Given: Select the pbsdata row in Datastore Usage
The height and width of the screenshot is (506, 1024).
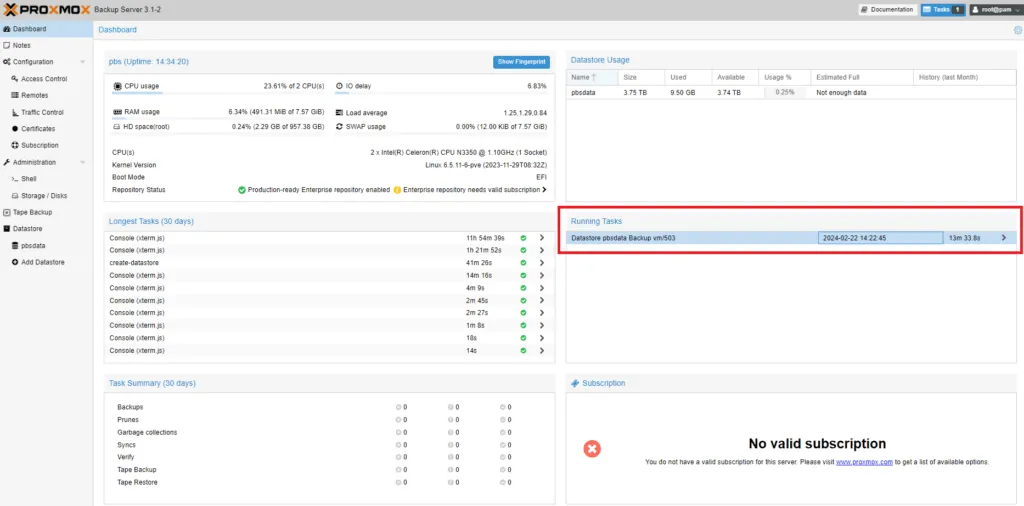Looking at the screenshot, I should [x=791, y=93].
